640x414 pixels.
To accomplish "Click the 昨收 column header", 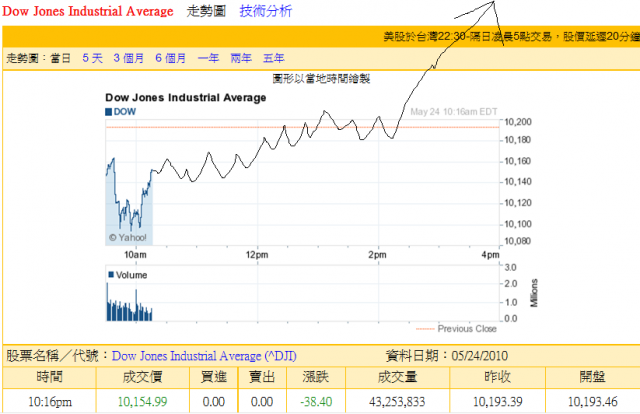I will coord(498,376).
